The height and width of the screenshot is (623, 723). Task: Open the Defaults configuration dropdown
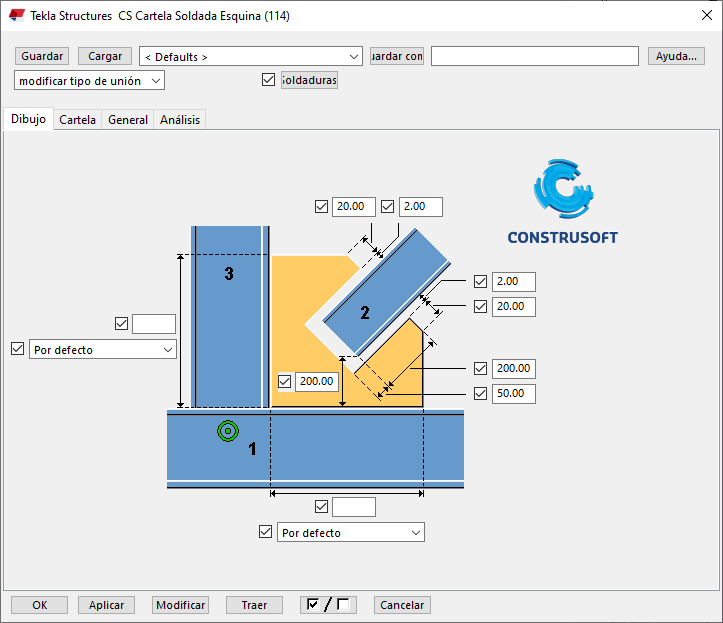[251, 56]
